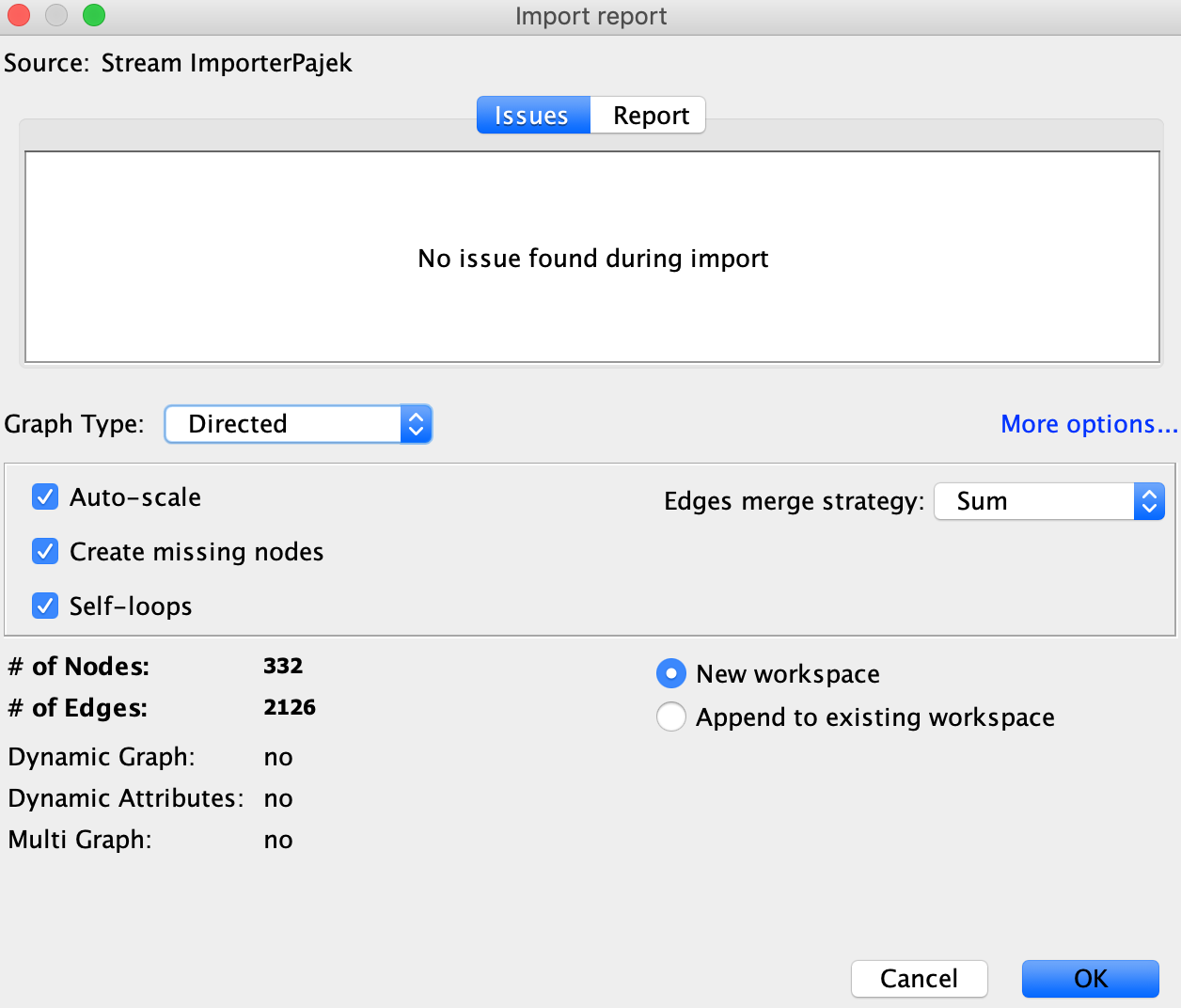Click the grey minimize window button
This screenshot has height=1008, width=1181.
[x=56, y=16]
